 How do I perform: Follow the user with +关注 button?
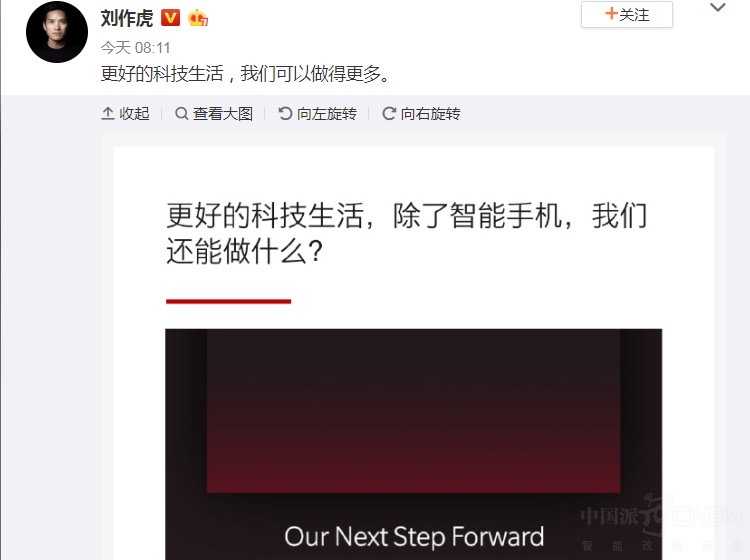pyautogui.click(x=627, y=14)
